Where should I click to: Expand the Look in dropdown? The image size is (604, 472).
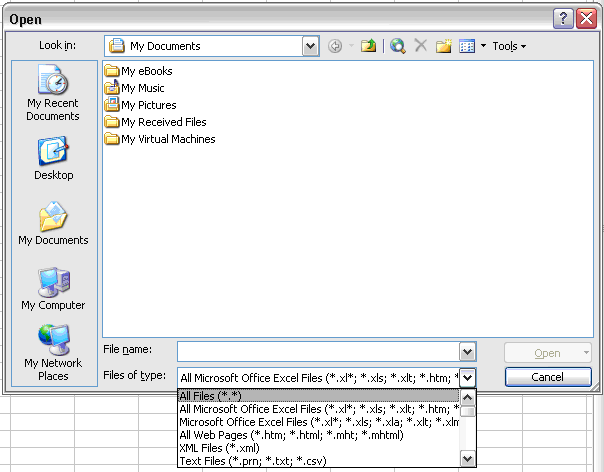tap(310, 46)
